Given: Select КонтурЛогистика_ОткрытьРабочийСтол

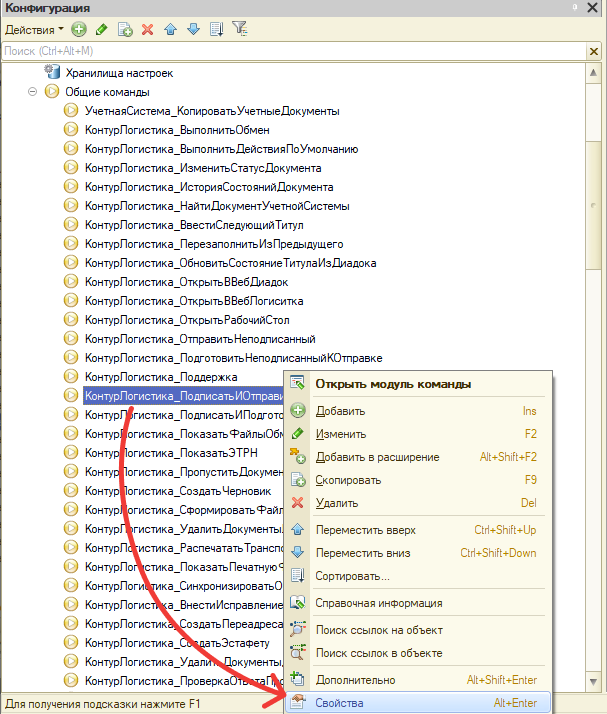Looking at the screenshot, I should pyautogui.click(x=187, y=321).
